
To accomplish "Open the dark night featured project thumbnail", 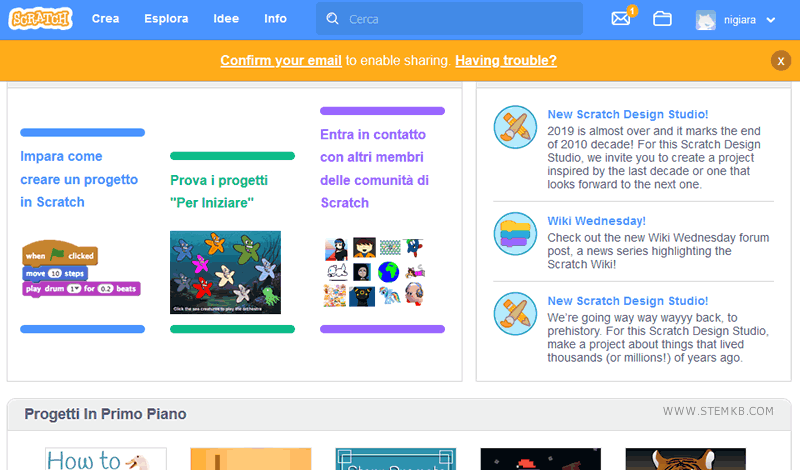I will pos(541,459).
